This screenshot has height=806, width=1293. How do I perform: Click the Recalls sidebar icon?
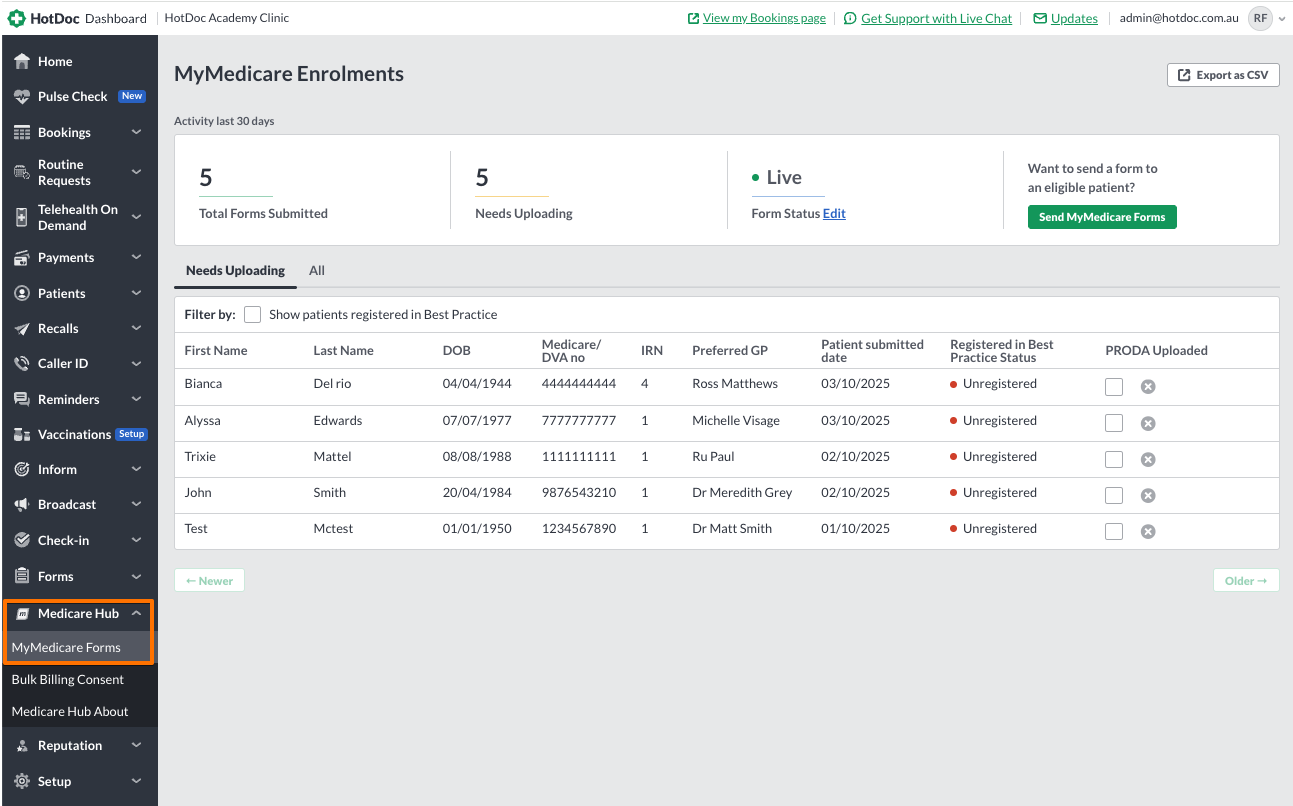point(60,328)
